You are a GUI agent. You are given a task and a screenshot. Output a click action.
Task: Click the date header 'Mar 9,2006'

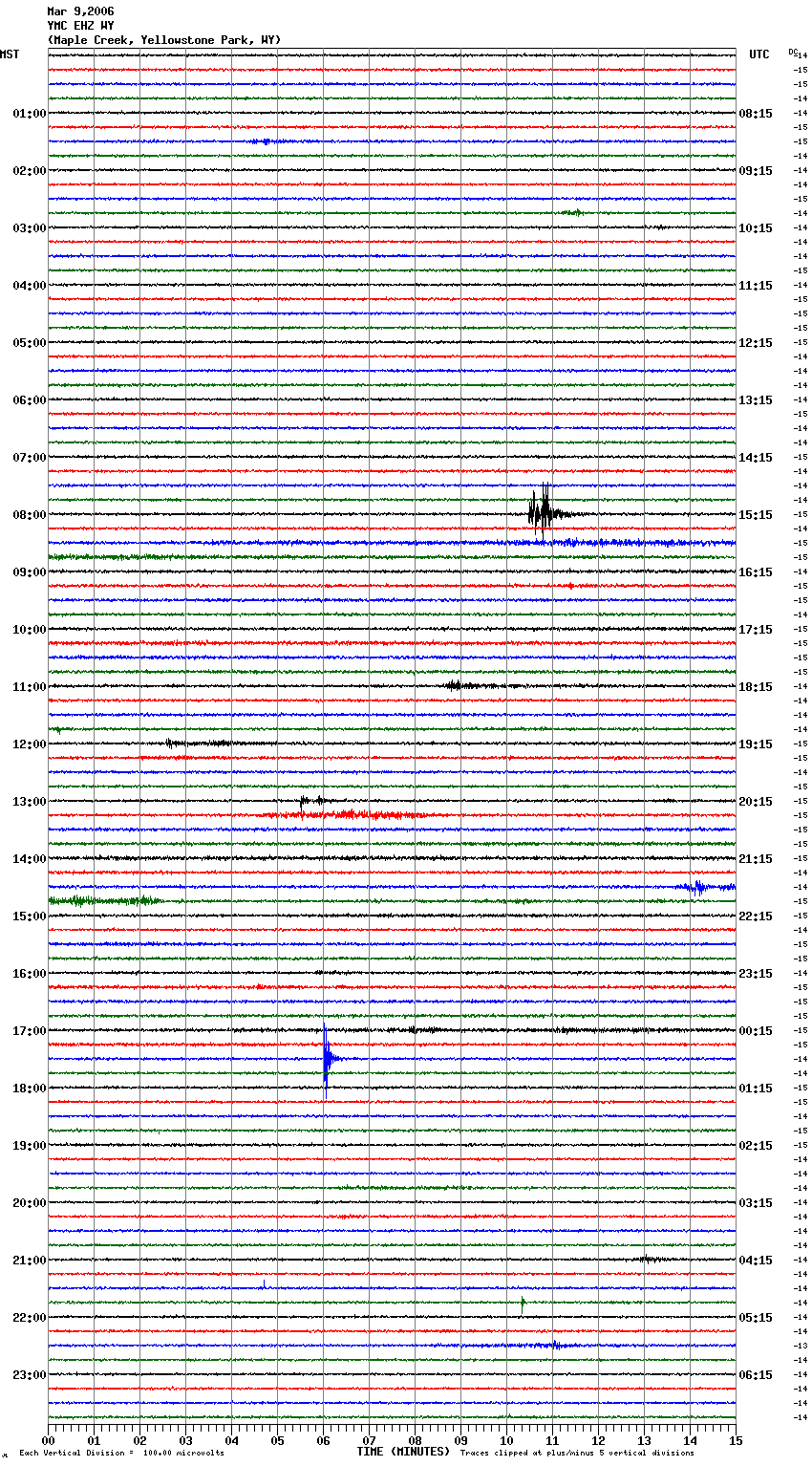coord(80,11)
